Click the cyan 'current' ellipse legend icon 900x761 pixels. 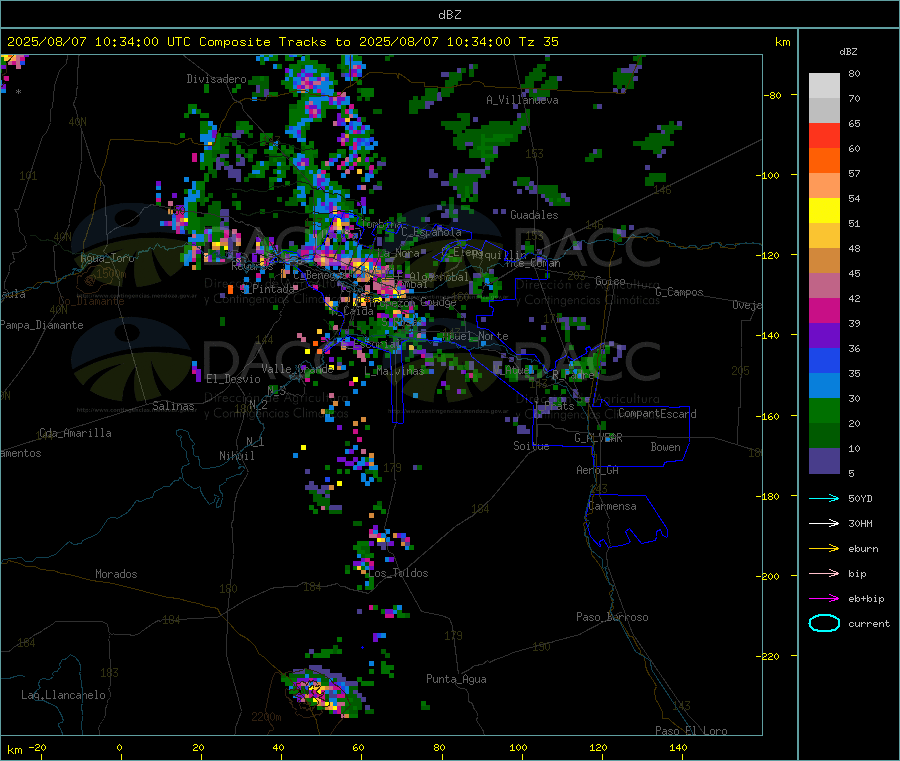click(824, 623)
